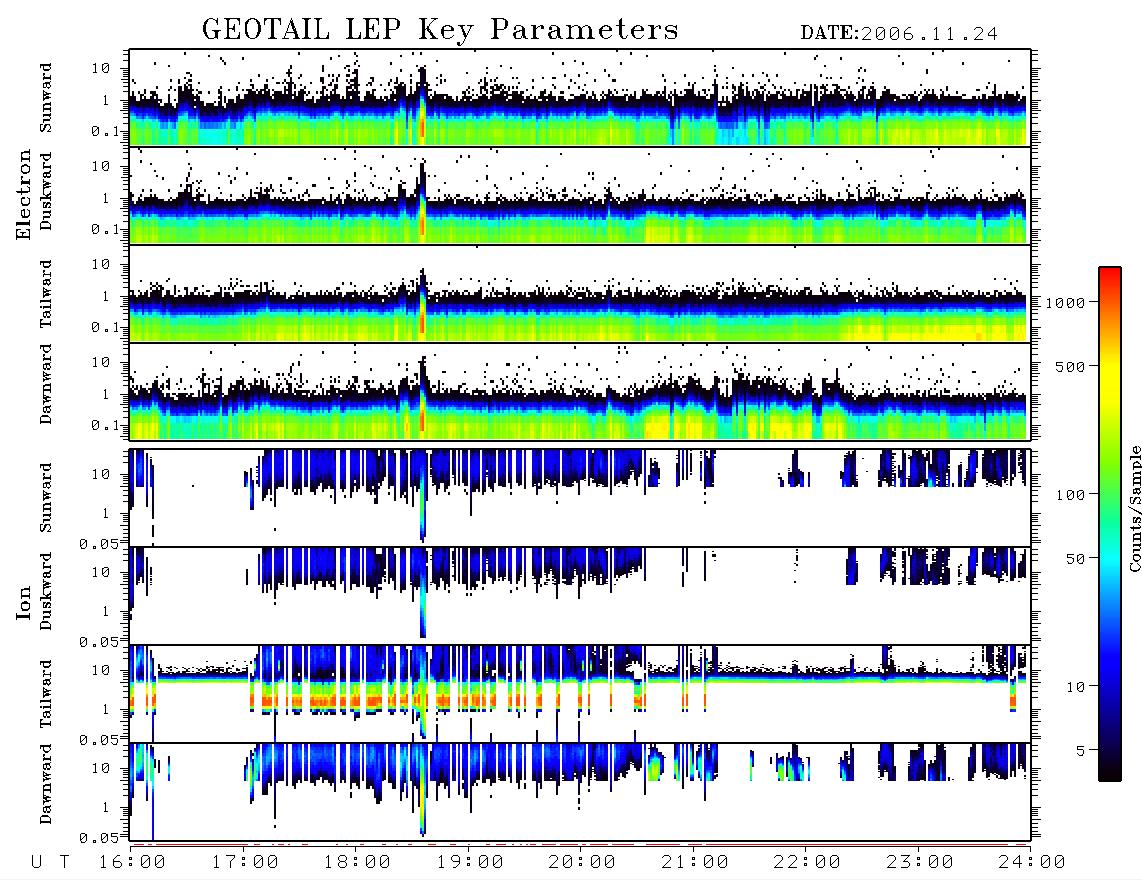
Task: Click the "21:00" time tick label
Action: (695, 862)
